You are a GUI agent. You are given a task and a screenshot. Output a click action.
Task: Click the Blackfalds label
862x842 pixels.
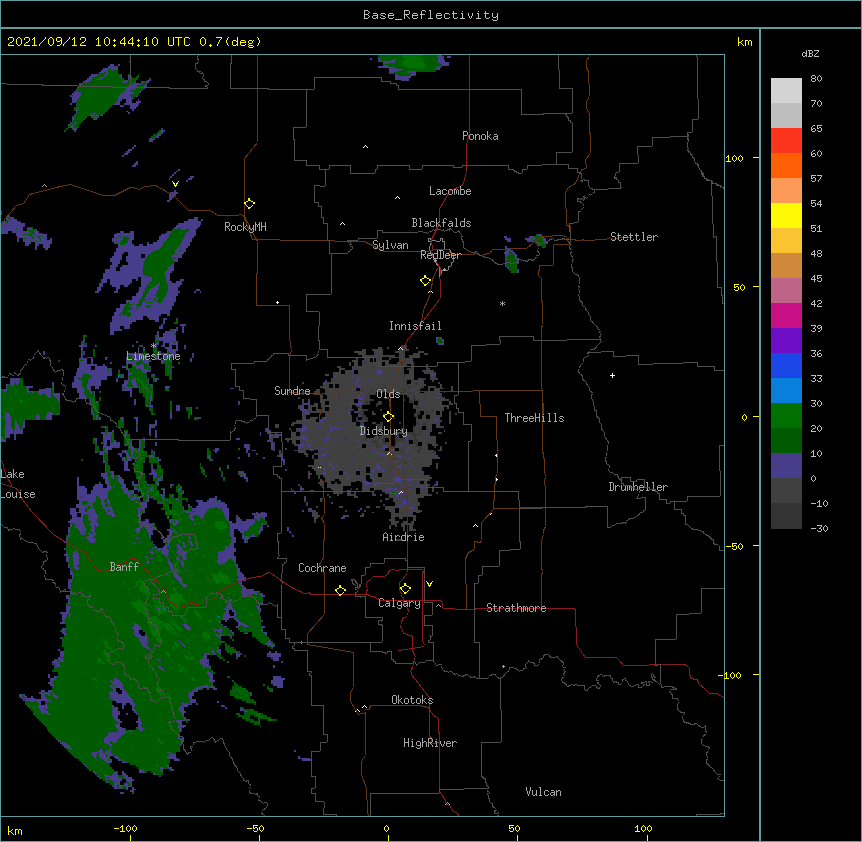(x=441, y=223)
